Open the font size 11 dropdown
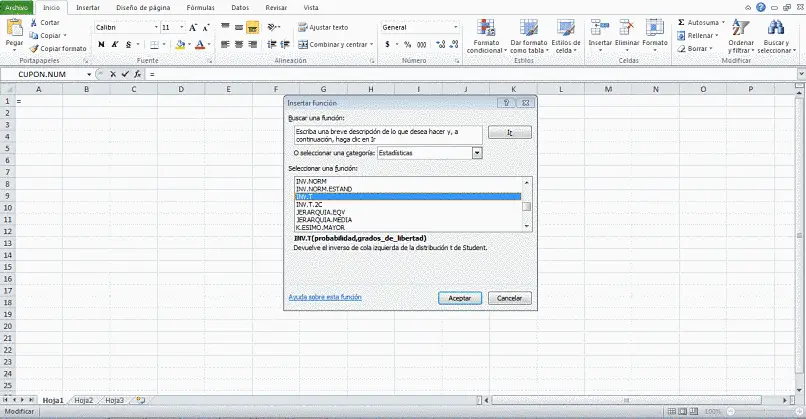This screenshot has height=419, width=806. 181,28
